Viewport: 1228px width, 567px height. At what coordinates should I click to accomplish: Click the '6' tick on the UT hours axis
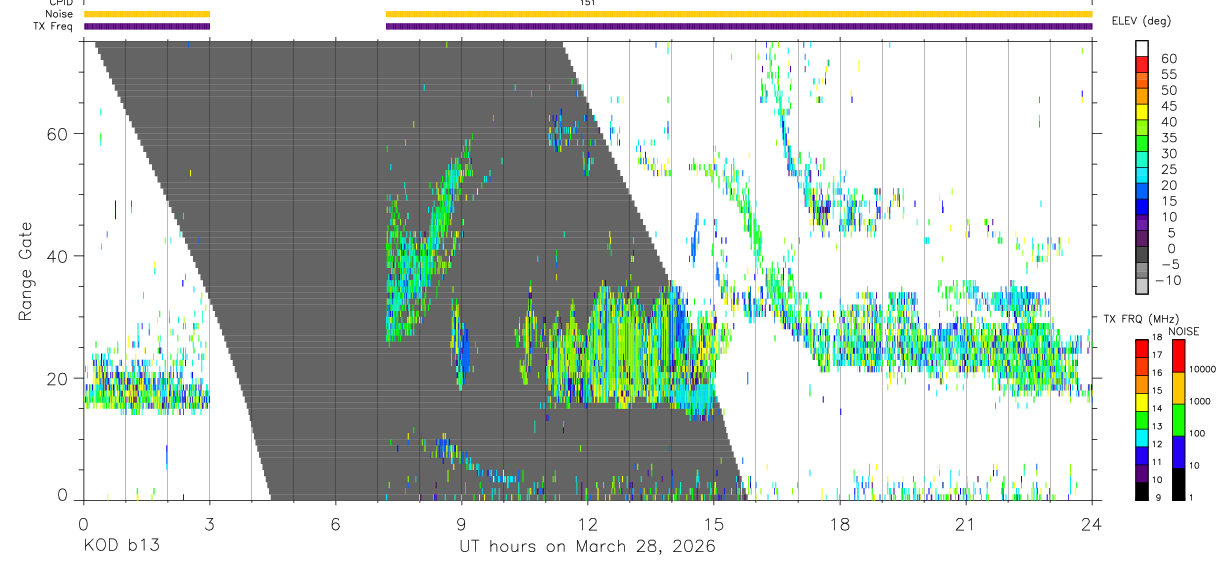point(335,523)
